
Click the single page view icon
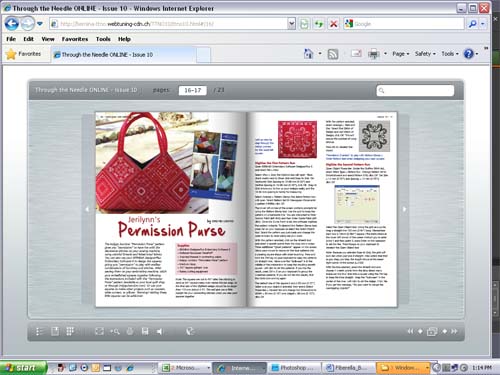pyautogui.click(x=55, y=331)
